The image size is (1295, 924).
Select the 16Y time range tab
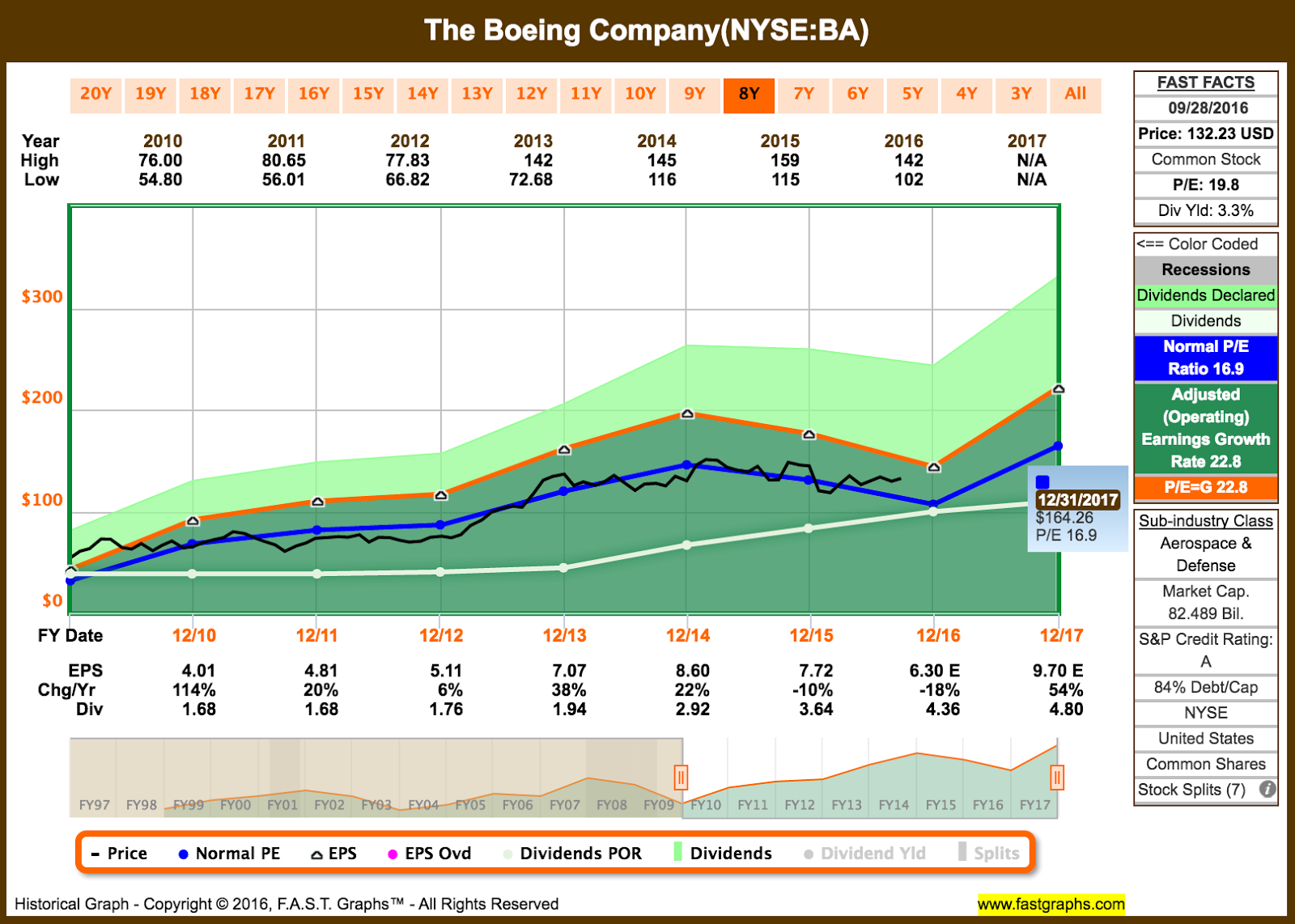[313, 95]
